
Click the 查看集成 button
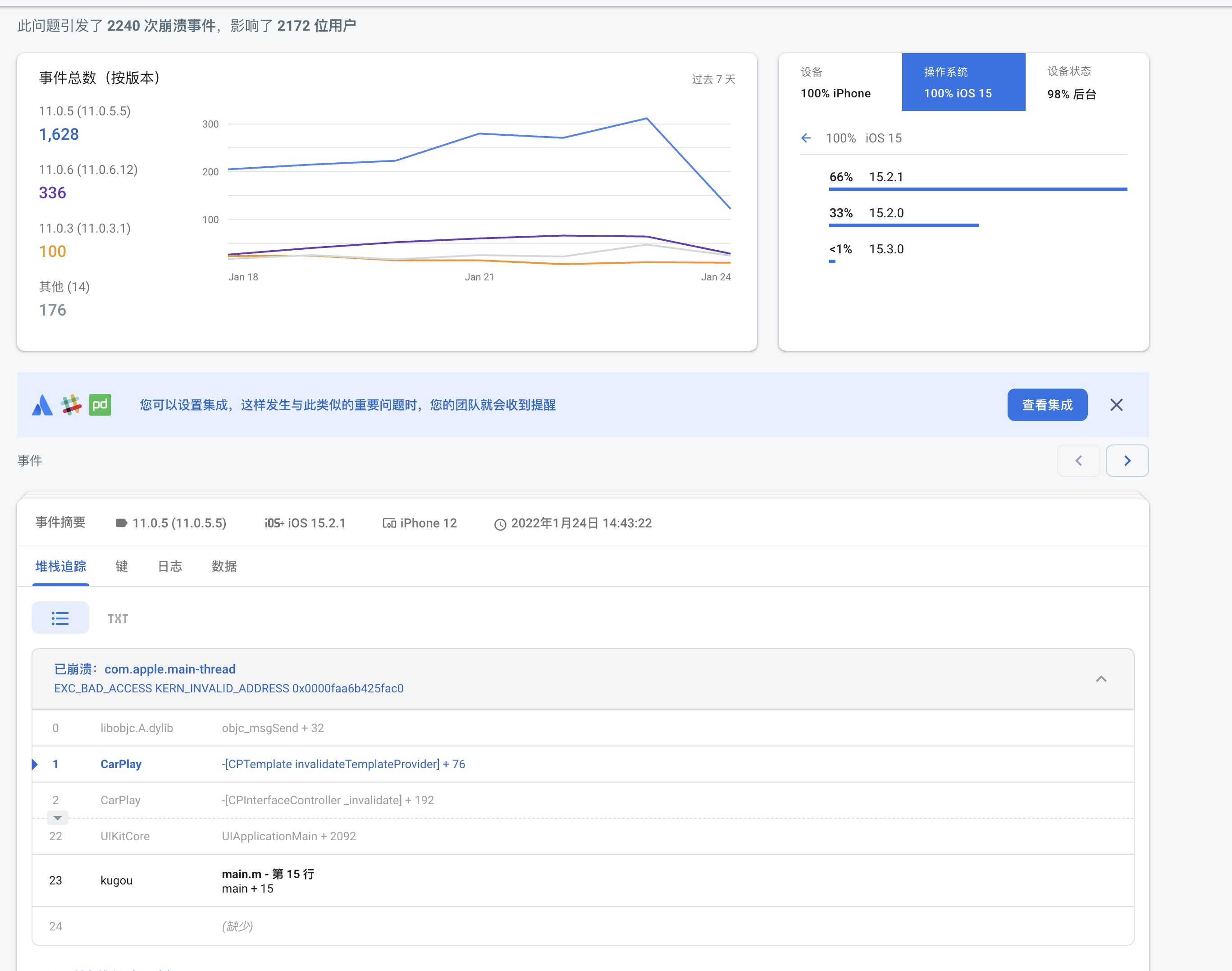pyautogui.click(x=1047, y=405)
